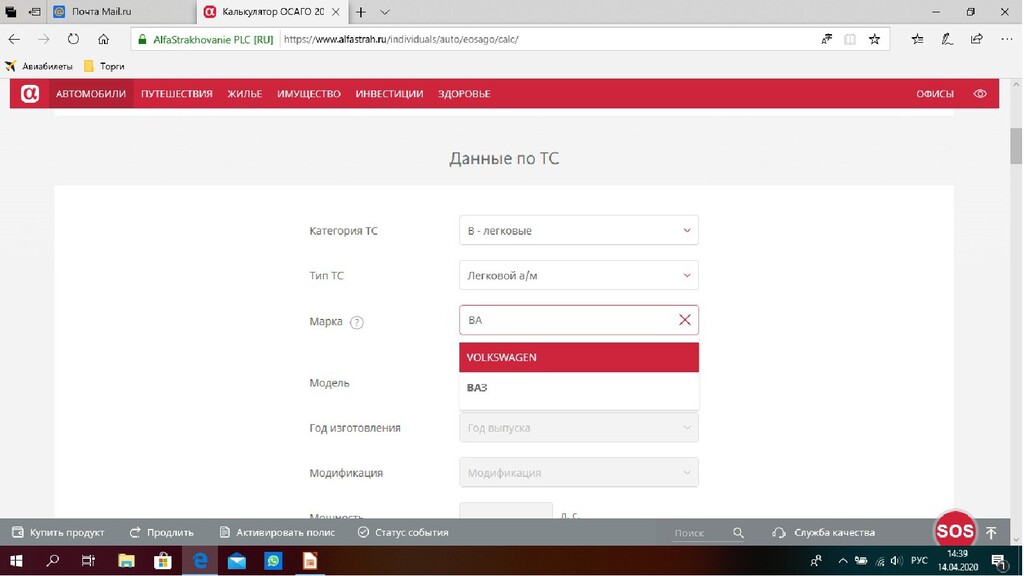Click the volume icon in system tray
The height and width of the screenshot is (576, 1024).
pos(896,560)
